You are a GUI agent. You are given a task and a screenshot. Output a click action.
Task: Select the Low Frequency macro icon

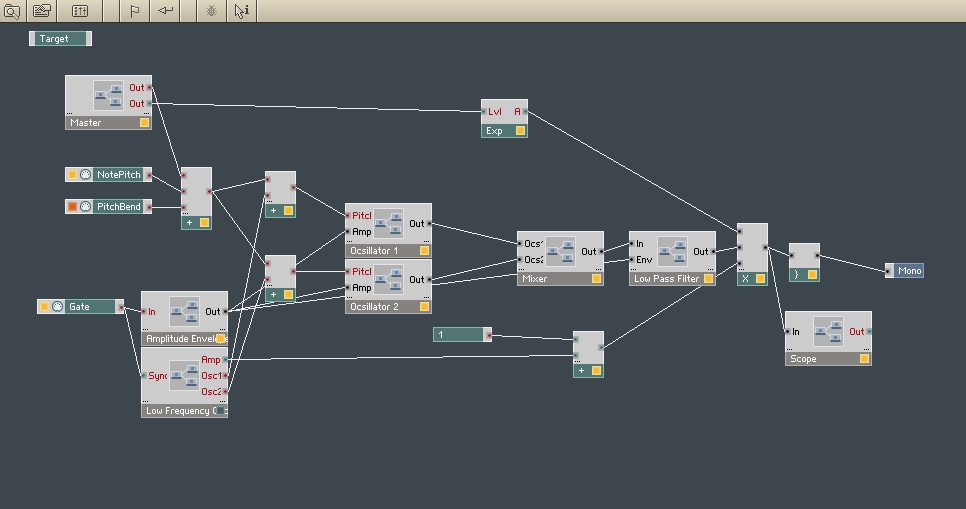pos(184,376)
